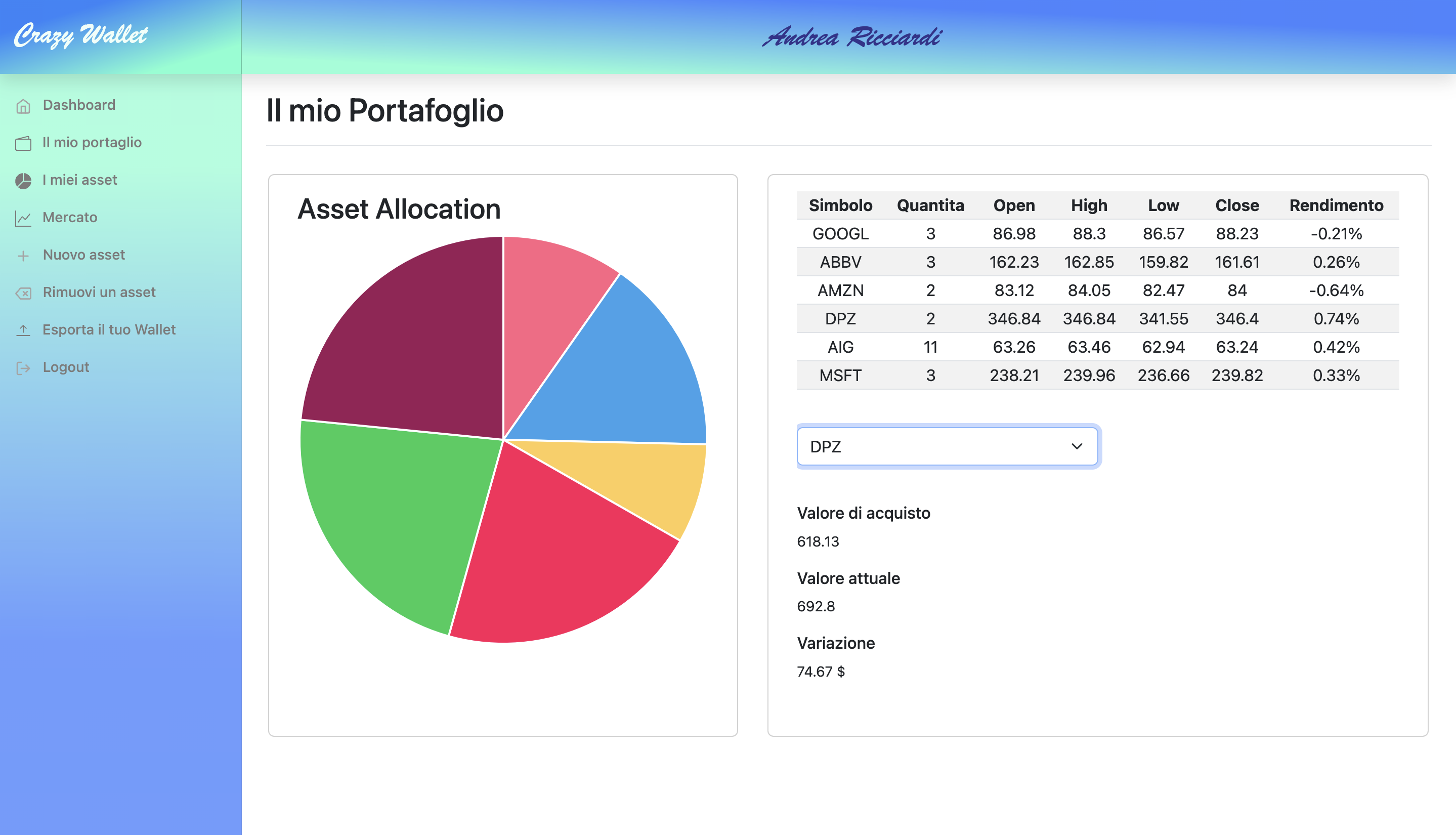Click the plus icon for Nuovo asset
The width and height of the screenshot is (1456, 835).
click(23, 256)
